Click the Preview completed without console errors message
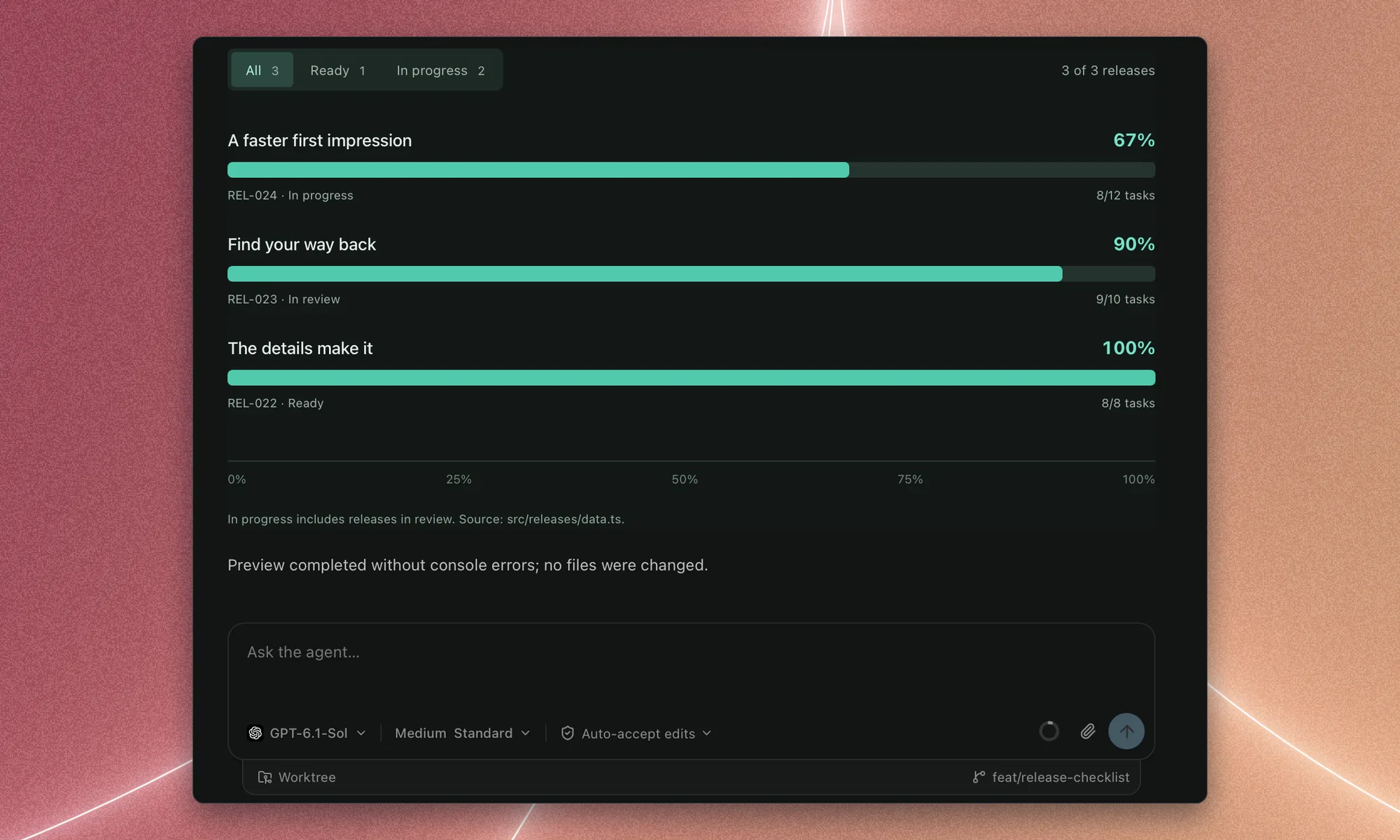Viewport: 1400px width, 840px height. [x=468, y=565]
